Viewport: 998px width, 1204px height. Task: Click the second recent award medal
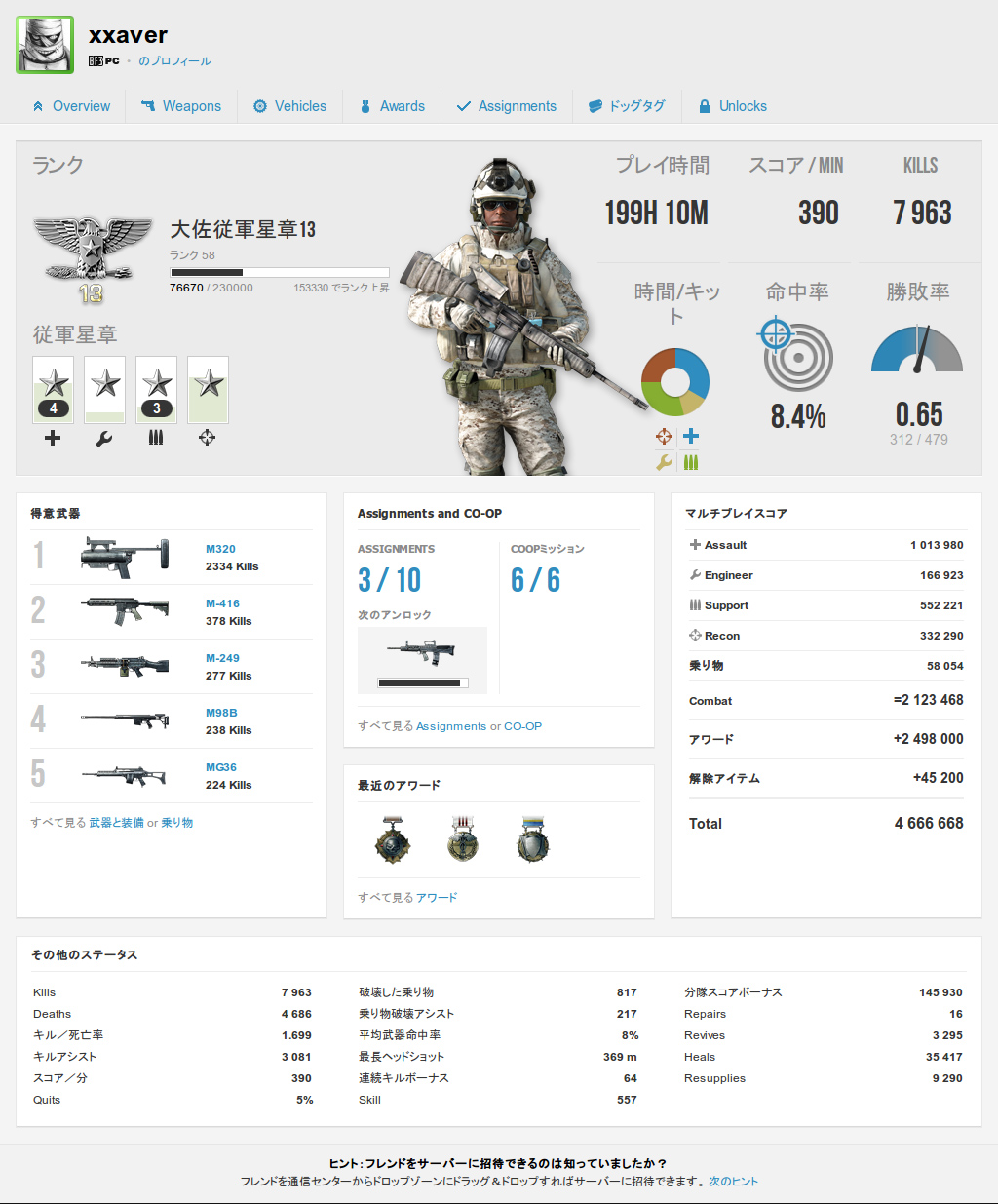[x=463, y=839]
